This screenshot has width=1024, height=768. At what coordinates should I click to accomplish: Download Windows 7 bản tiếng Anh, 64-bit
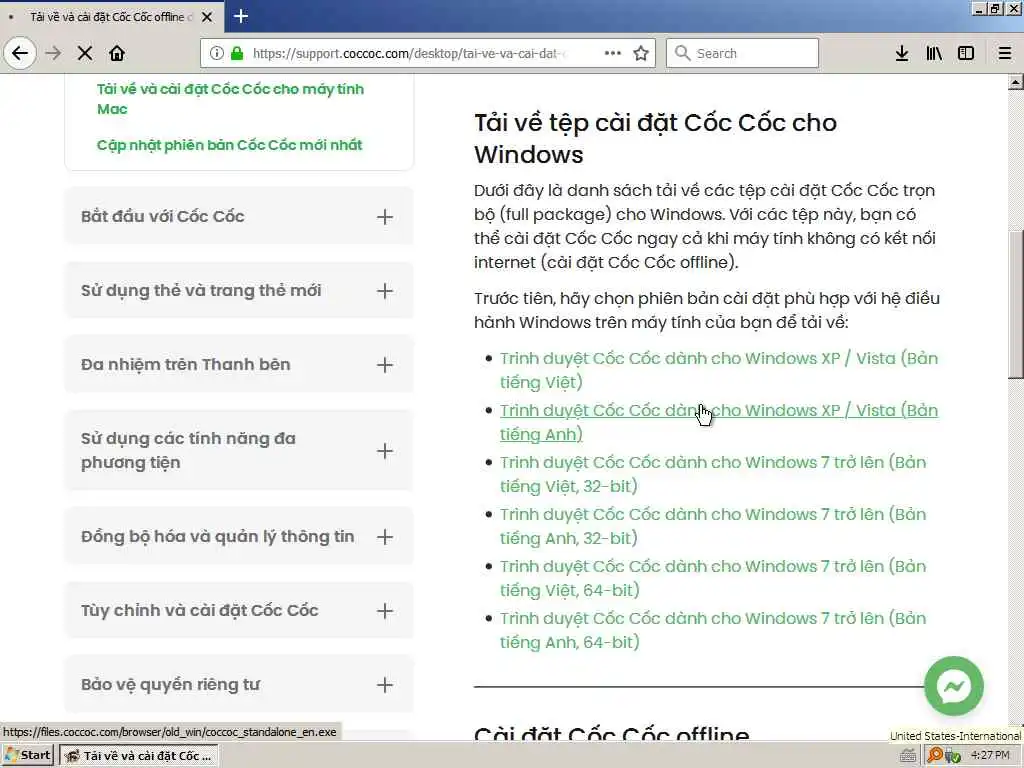point(712,630)
